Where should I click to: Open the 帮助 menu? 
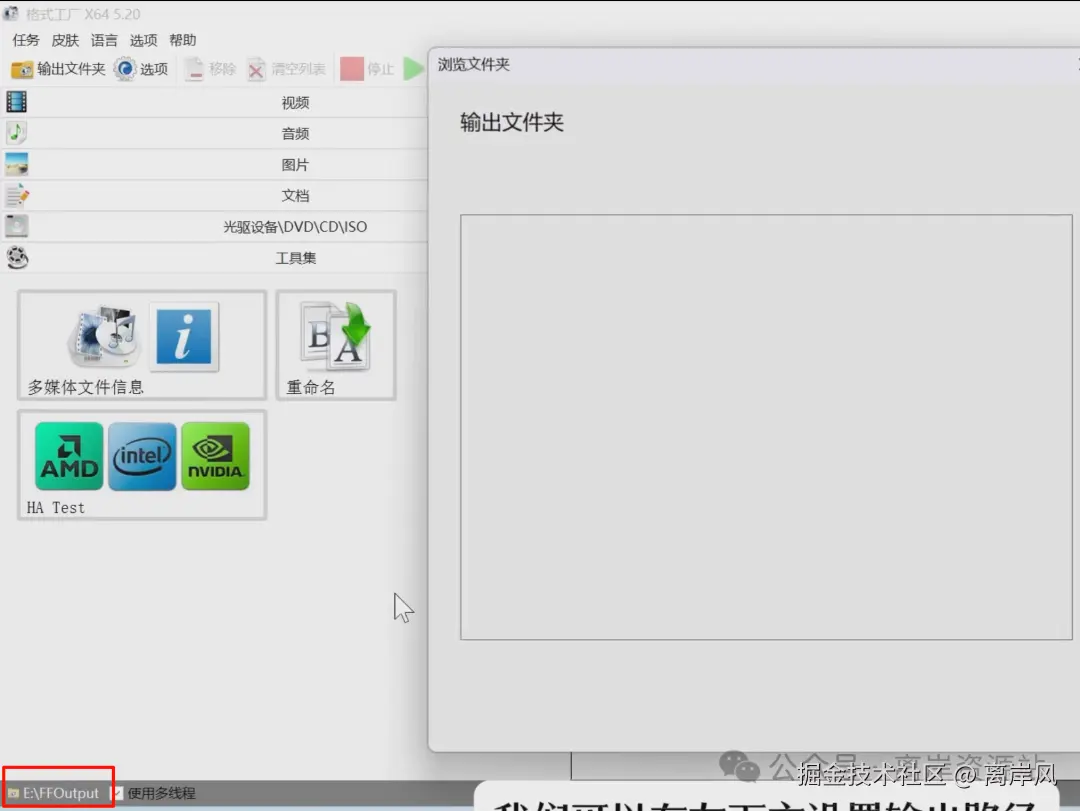182,40
